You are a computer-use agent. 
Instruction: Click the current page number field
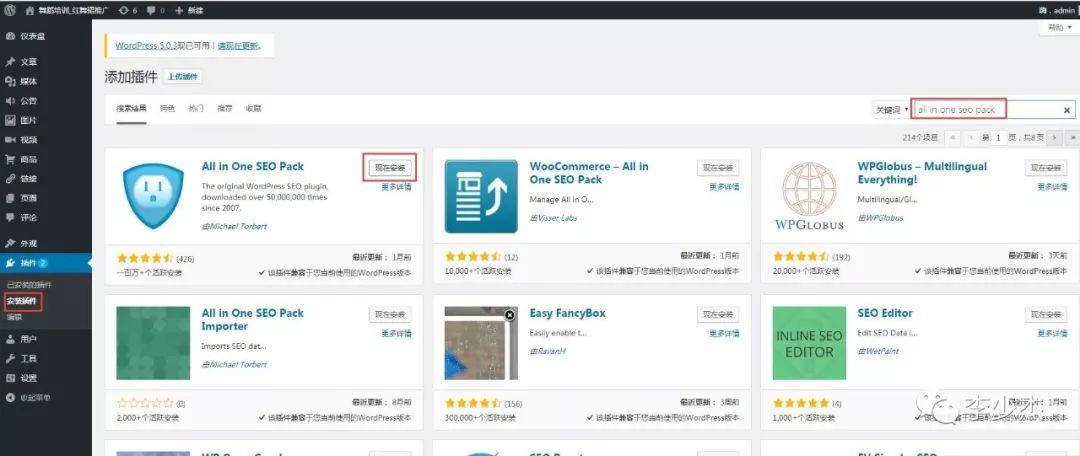point(997,138)
